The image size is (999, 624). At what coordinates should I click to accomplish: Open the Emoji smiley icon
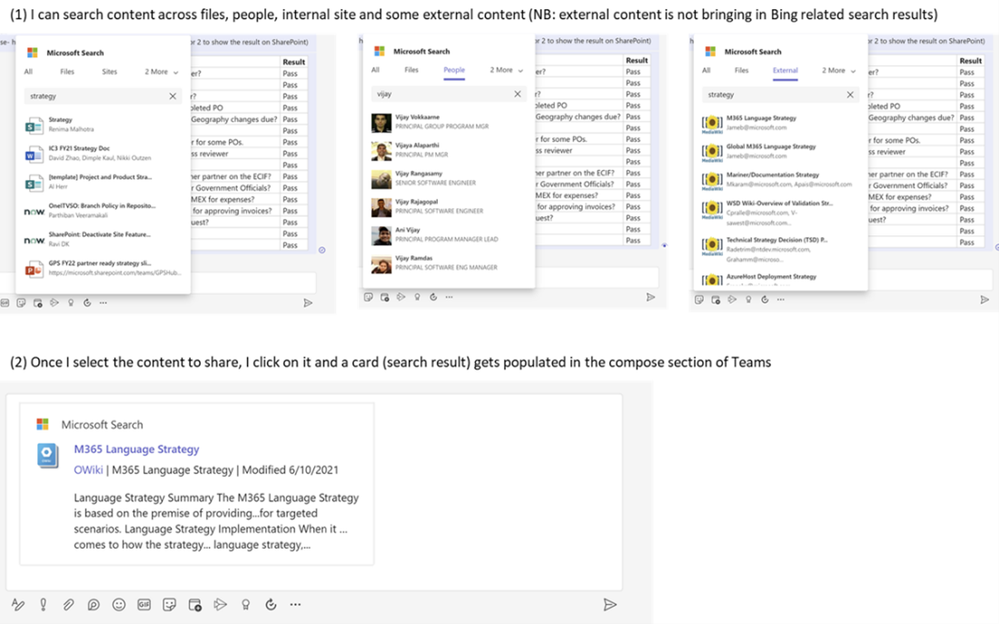[x=119, y=604]
